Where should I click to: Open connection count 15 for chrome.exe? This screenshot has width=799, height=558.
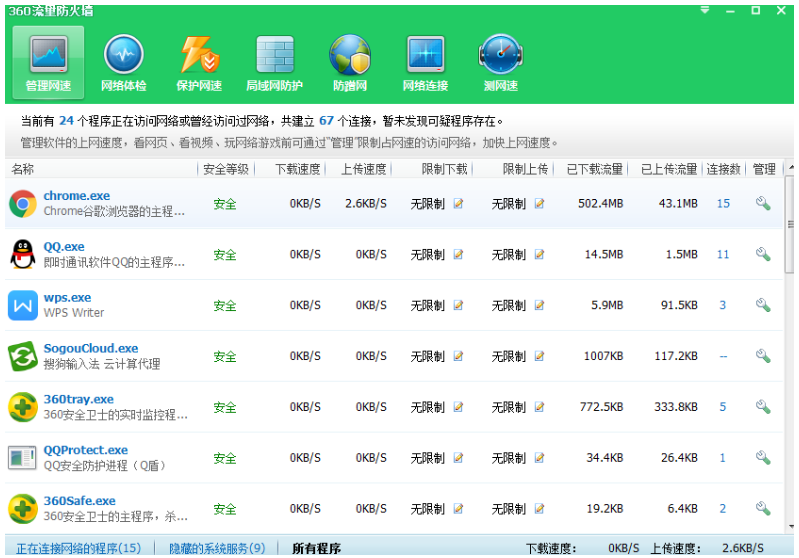723,203
